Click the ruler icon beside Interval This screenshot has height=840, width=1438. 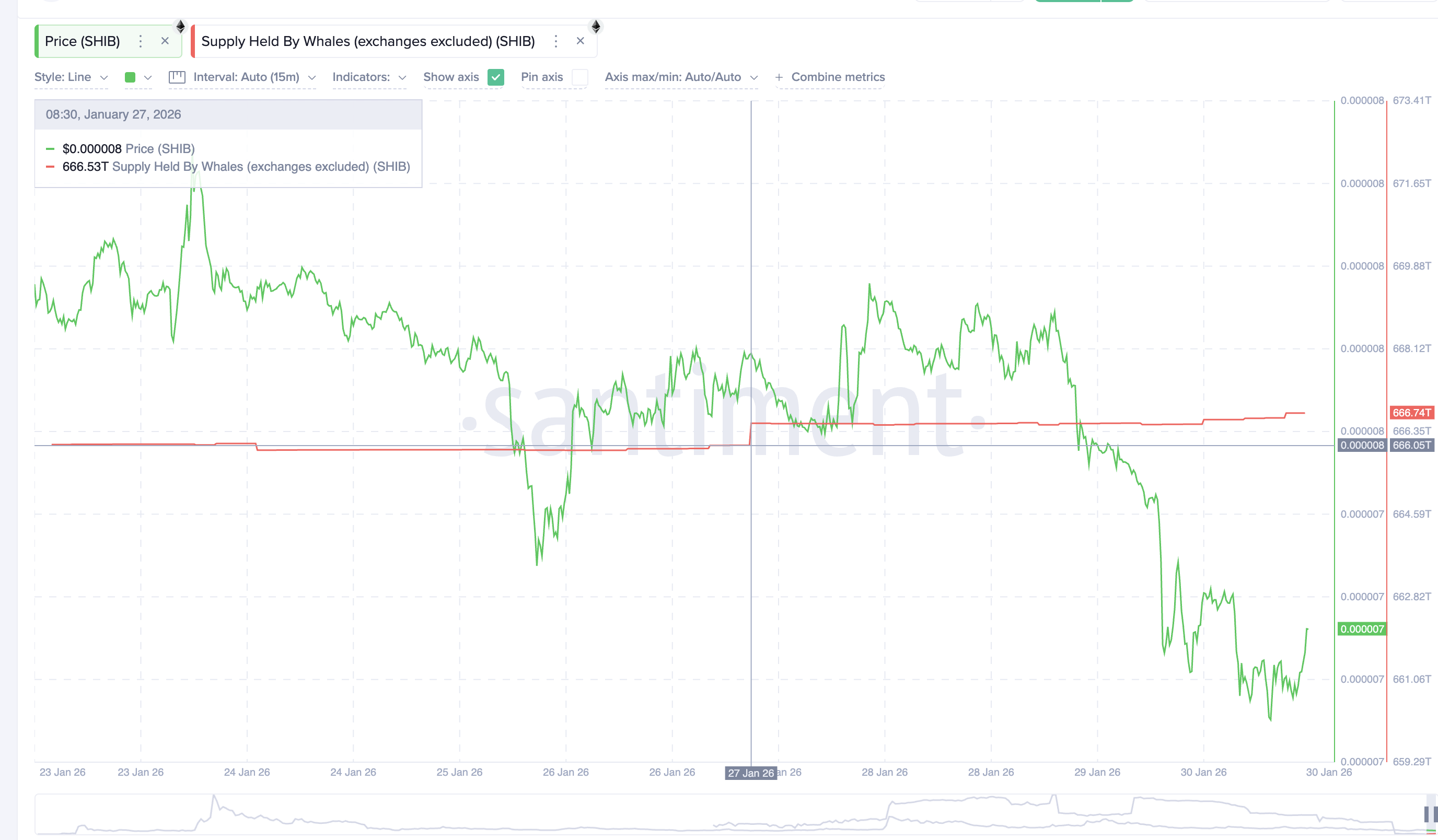[177, 77]
